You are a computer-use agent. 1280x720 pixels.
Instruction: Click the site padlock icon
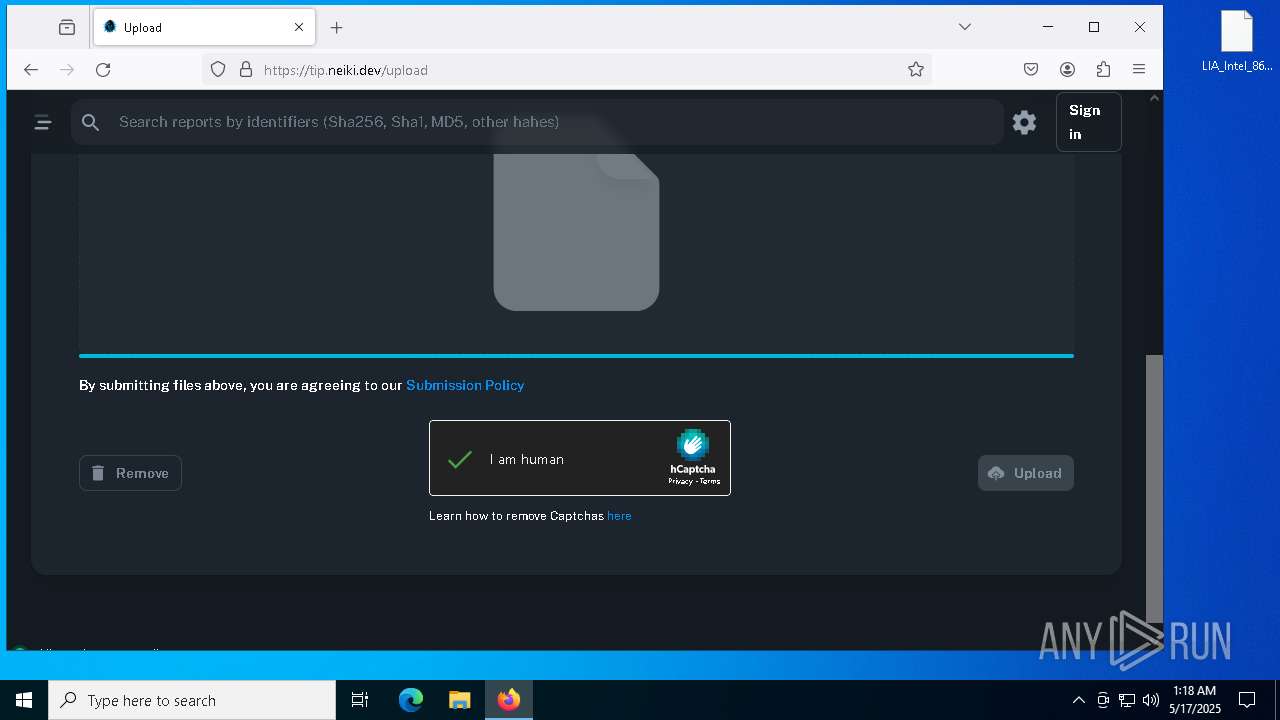(x=245, y=70)
